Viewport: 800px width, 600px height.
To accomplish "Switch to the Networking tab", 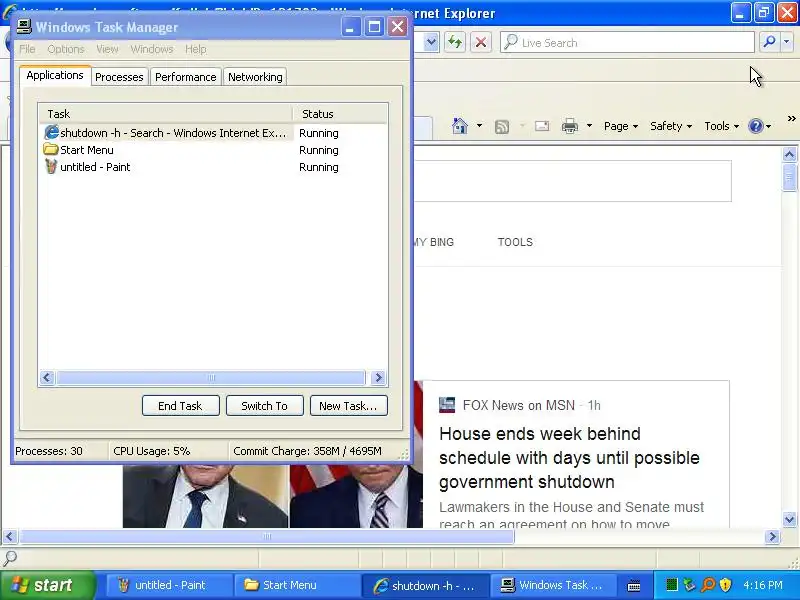I will [255, 77].
